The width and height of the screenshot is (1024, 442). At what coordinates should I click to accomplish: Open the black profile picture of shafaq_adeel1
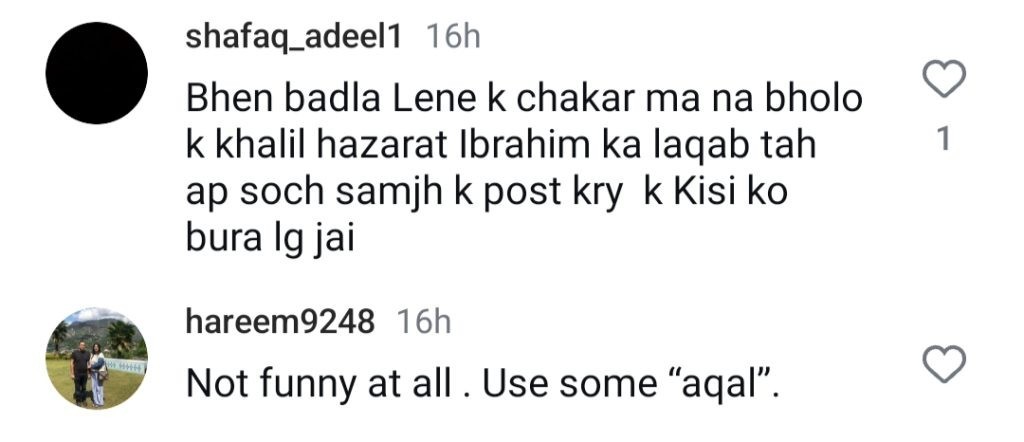(x=97, y=73)
